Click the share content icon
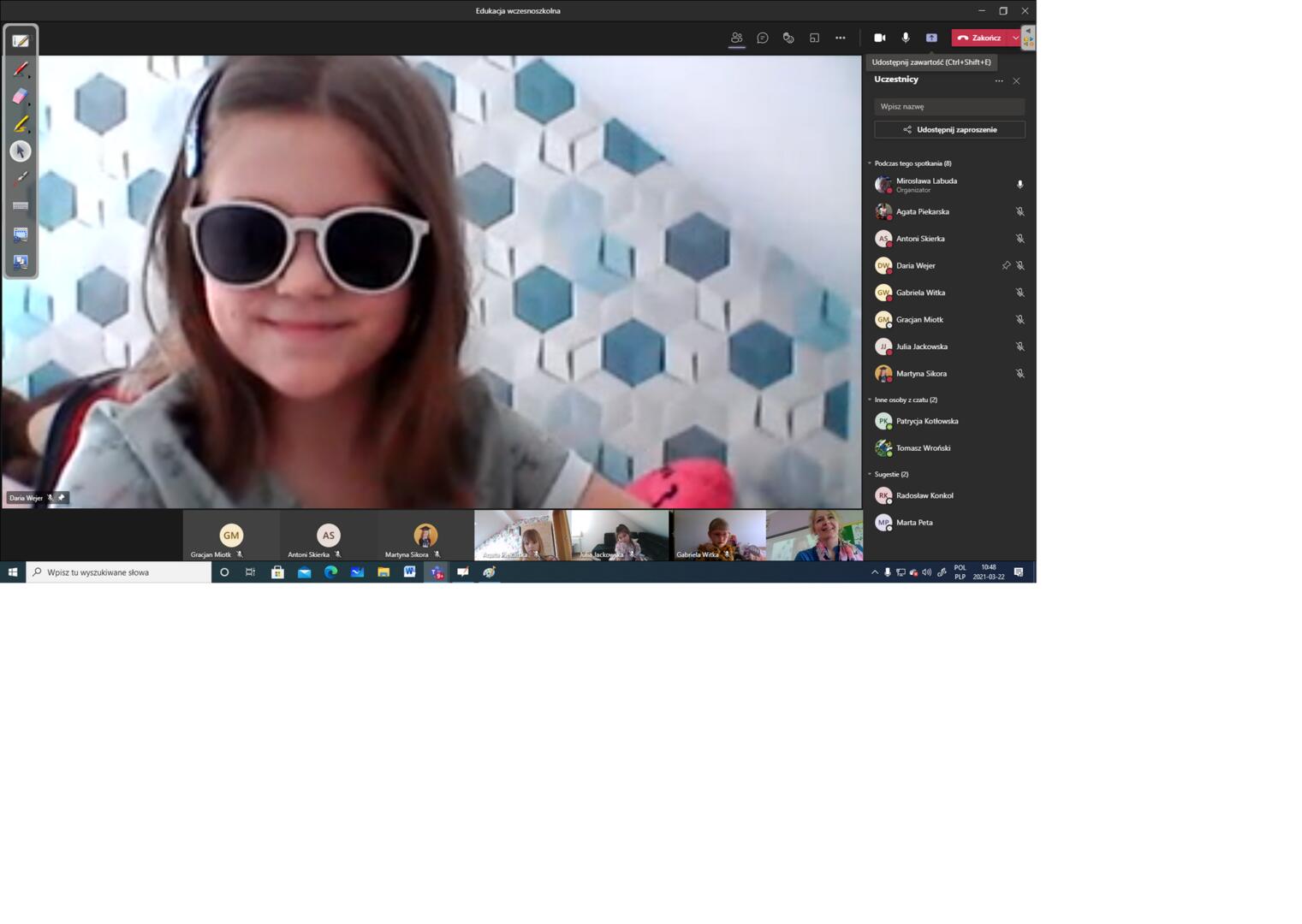Image resolution: width=1302 pixels, height=924 pixels. 931,38
